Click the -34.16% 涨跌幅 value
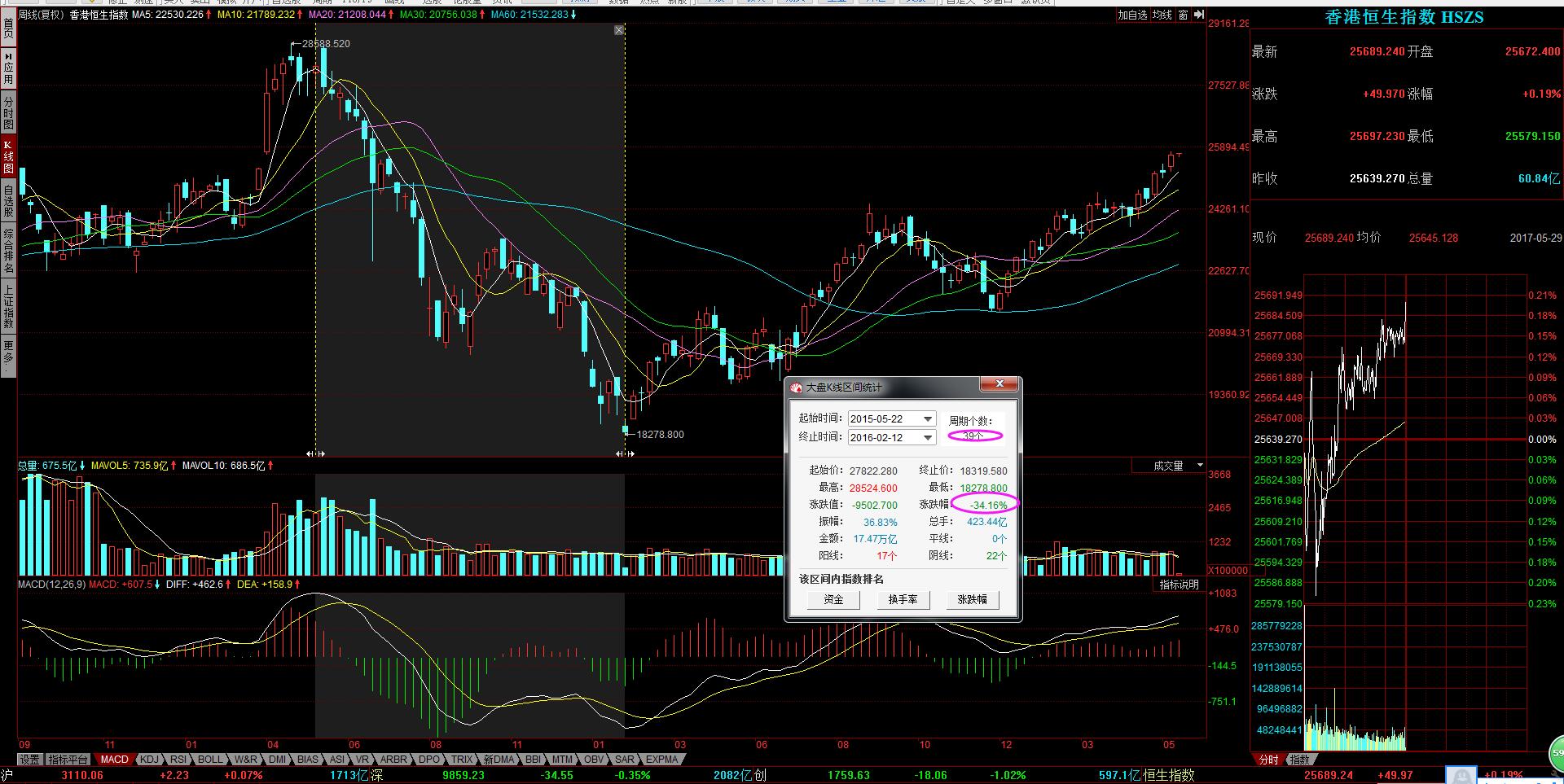This screenshot has height=784, width=1564. click(988, 506)
